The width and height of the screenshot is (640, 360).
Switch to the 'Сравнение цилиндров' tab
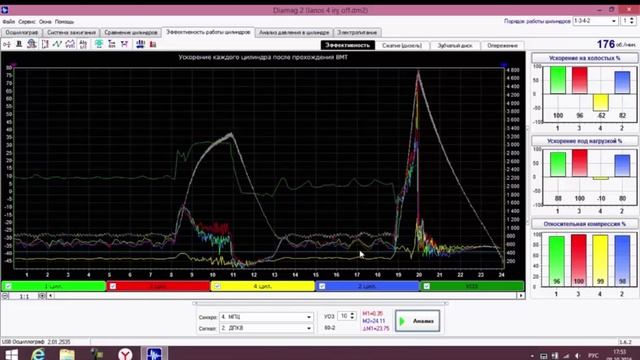(x=131, y=32)
